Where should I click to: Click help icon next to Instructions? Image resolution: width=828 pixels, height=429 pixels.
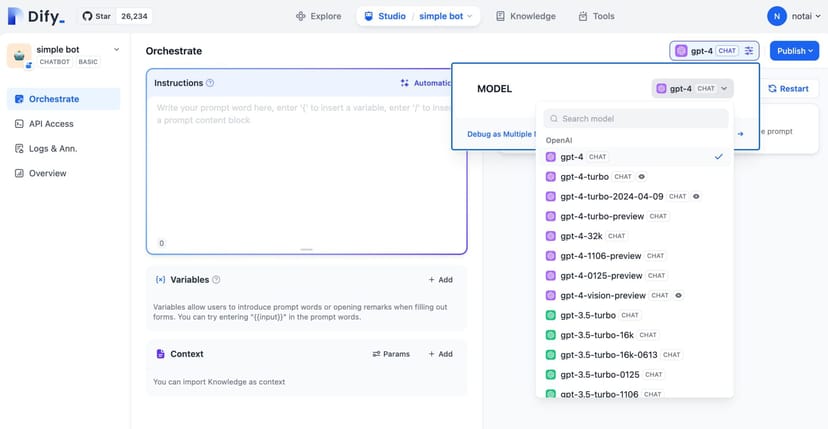pyautogui.click(x=210, y=83)
